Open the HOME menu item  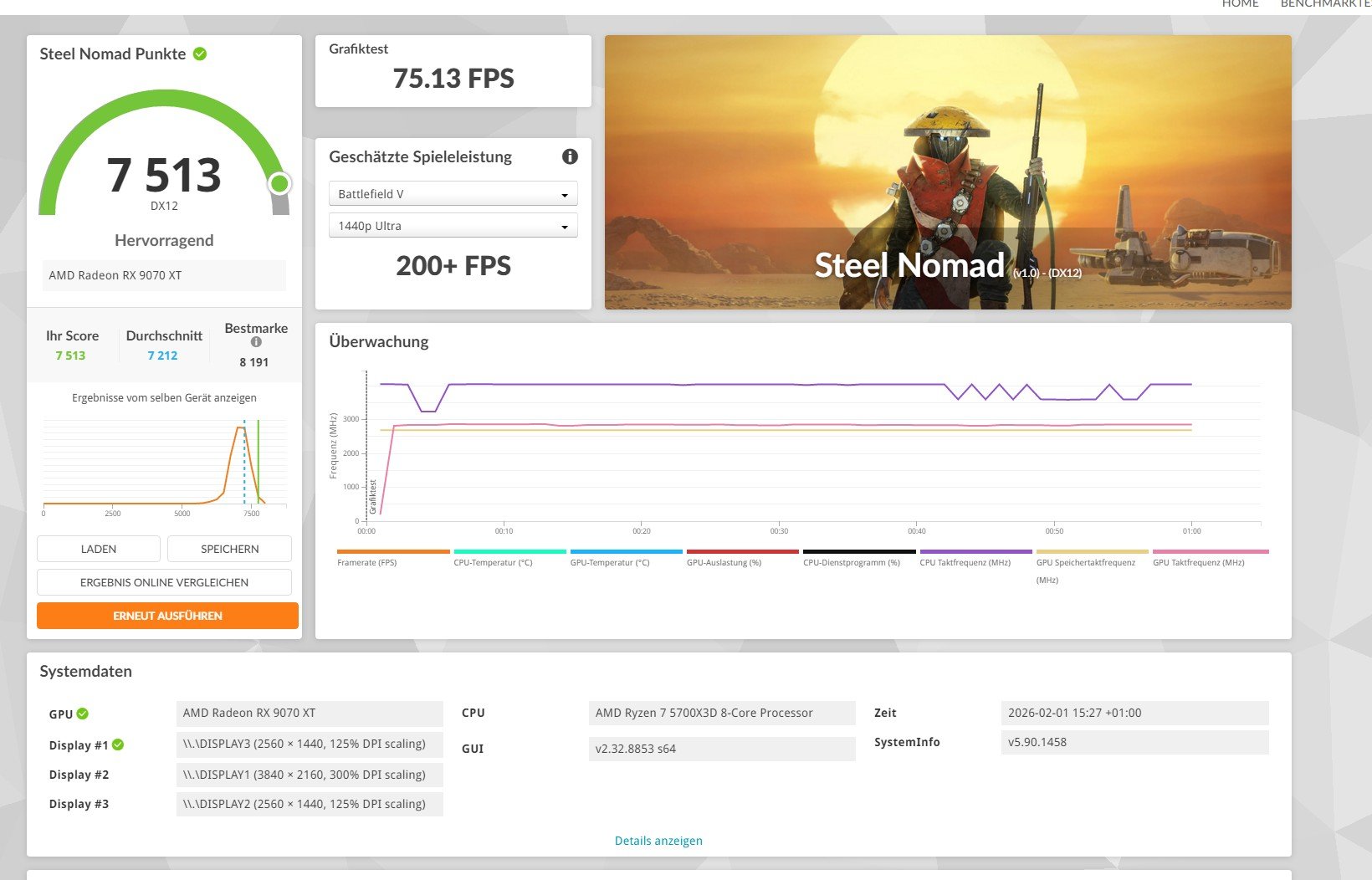[1240, 4]
